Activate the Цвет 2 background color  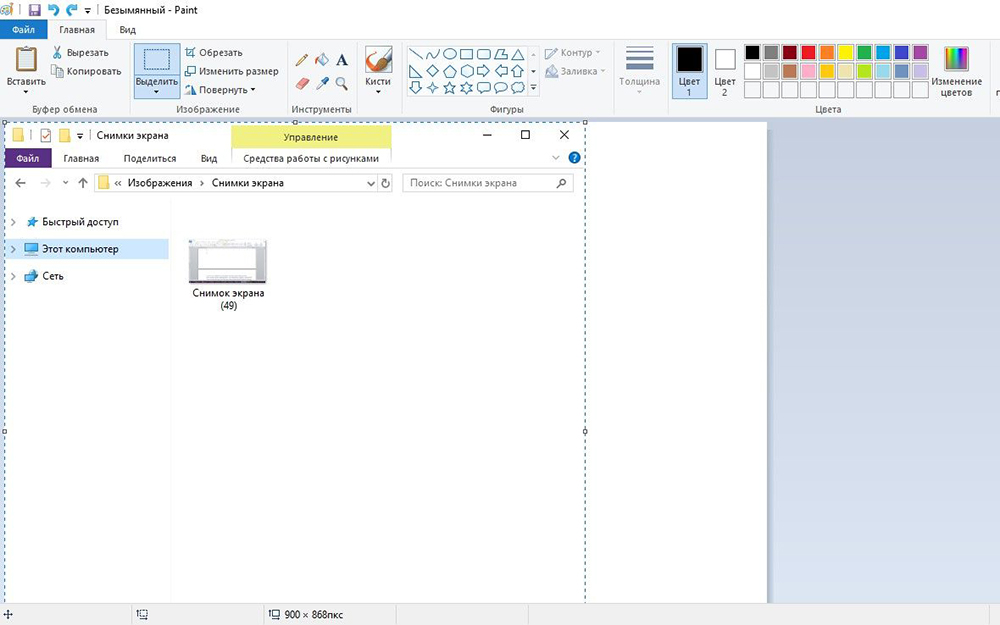[x=725, y=70]
